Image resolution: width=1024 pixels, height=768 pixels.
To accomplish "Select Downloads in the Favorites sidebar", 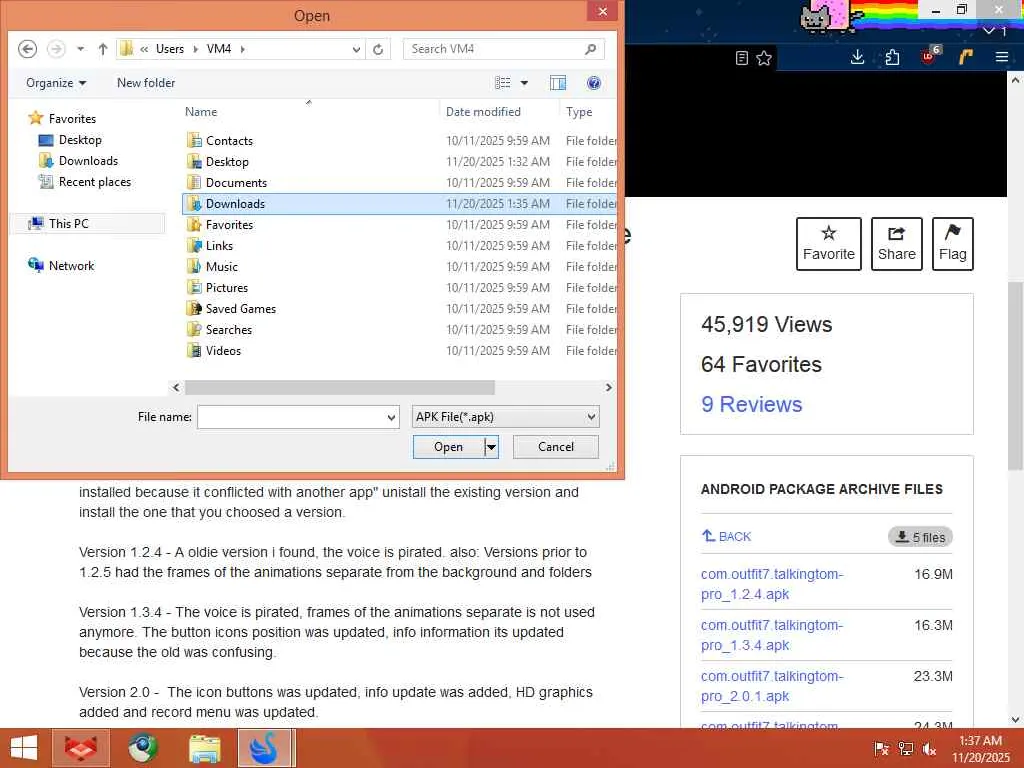I will 88,161.
